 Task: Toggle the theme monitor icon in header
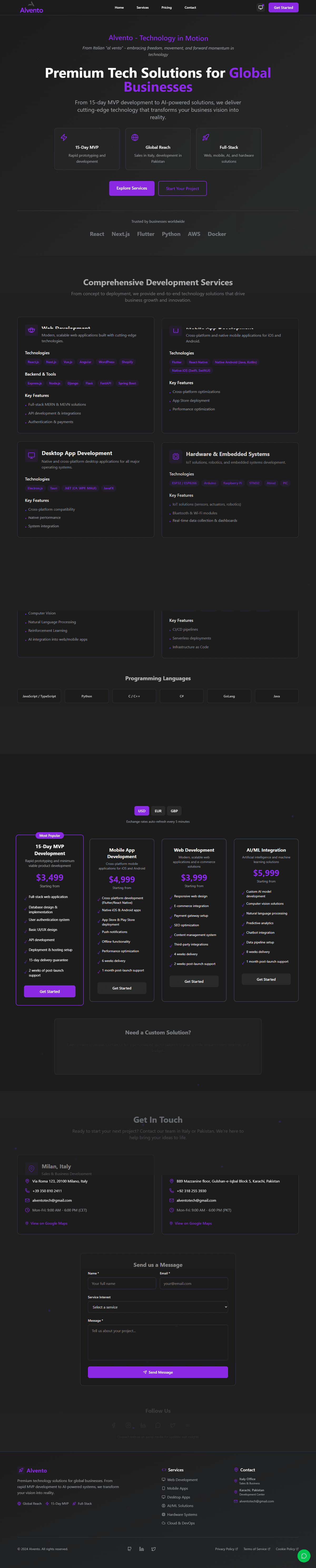click(x=261, y=7)
